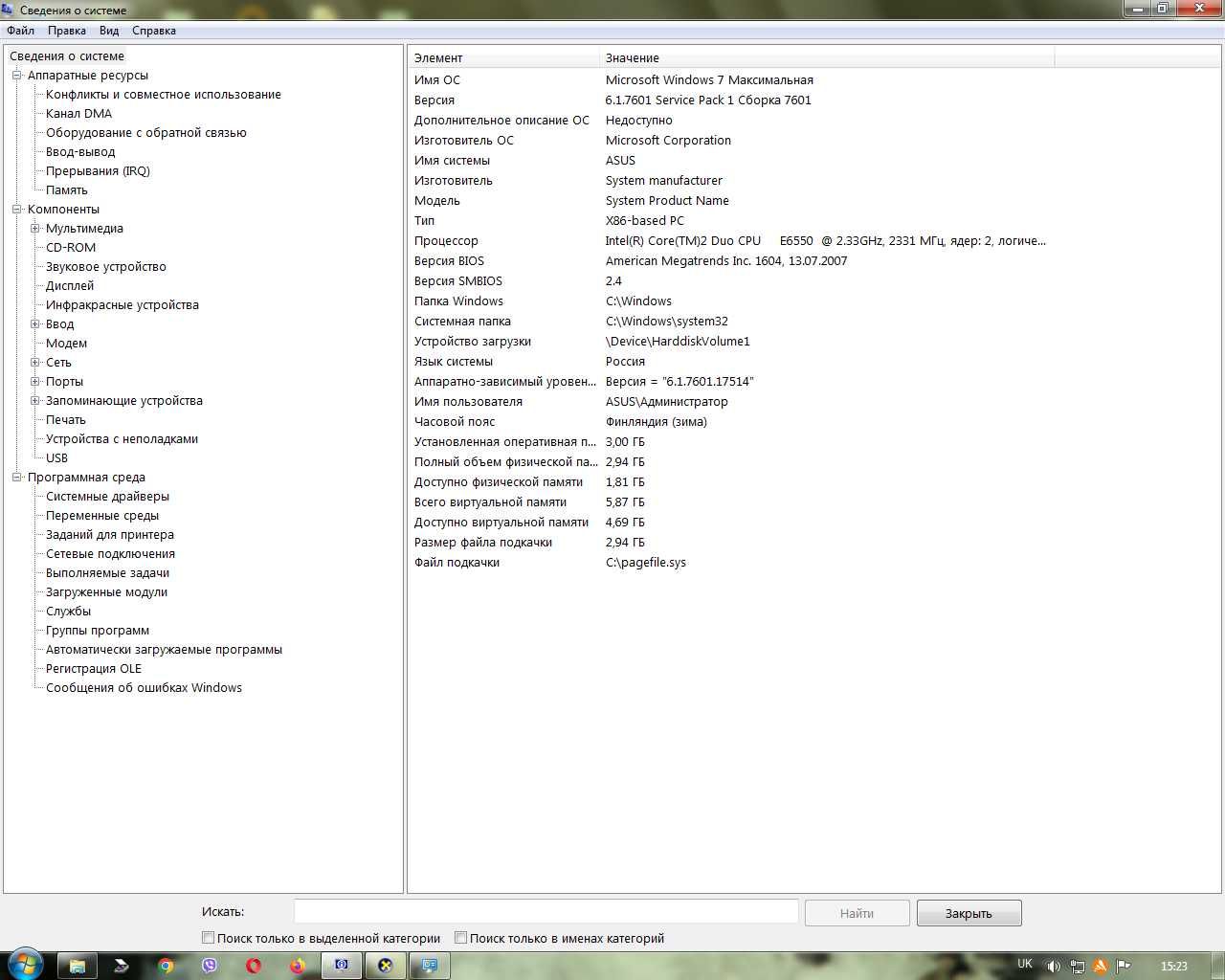Collapse the 'Программная среда' tree node

pos(16,478)
